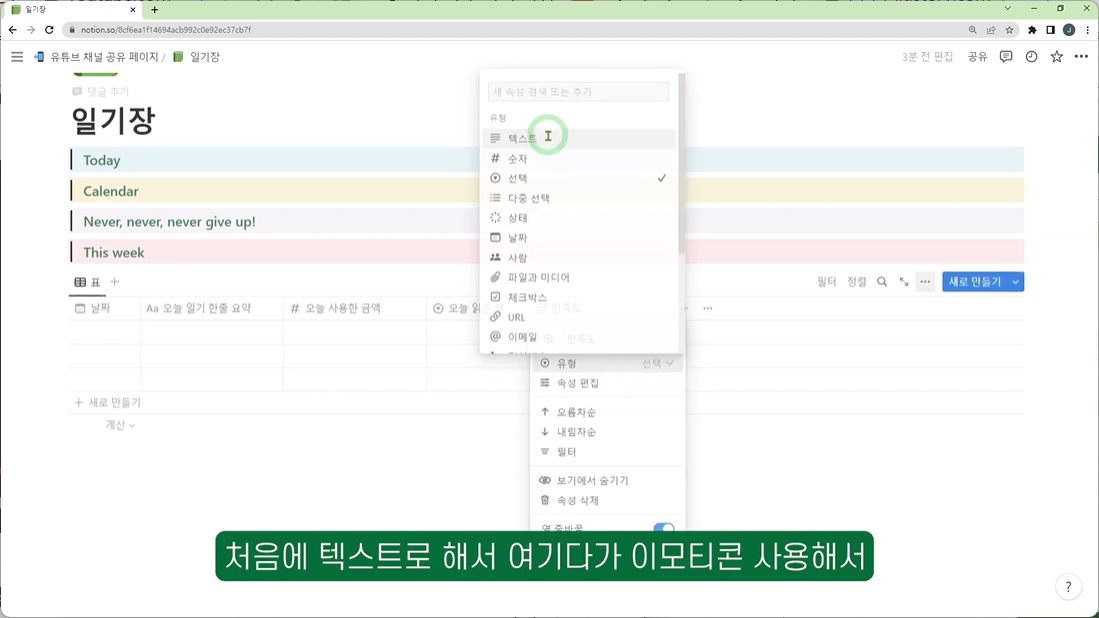The image size is (1099, 618).
Task: Sort column 오름차순 ascending
Action: click(608, 412)
